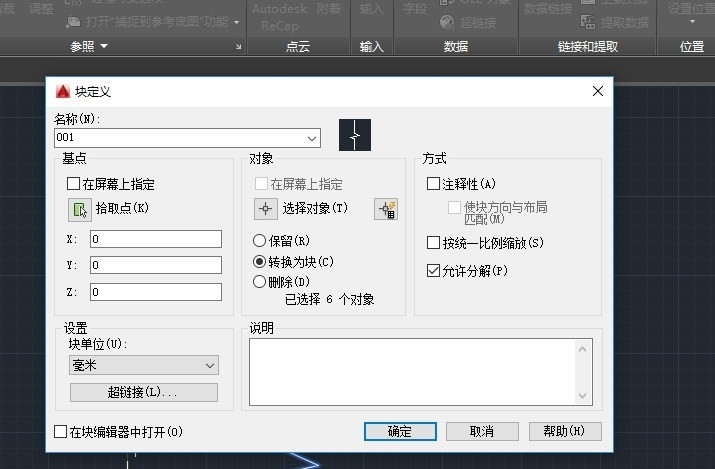This screenshot has width=715, height=469.
Task: Uncheck 允许分解 (Allow exploding)
Action: [433, 270]
